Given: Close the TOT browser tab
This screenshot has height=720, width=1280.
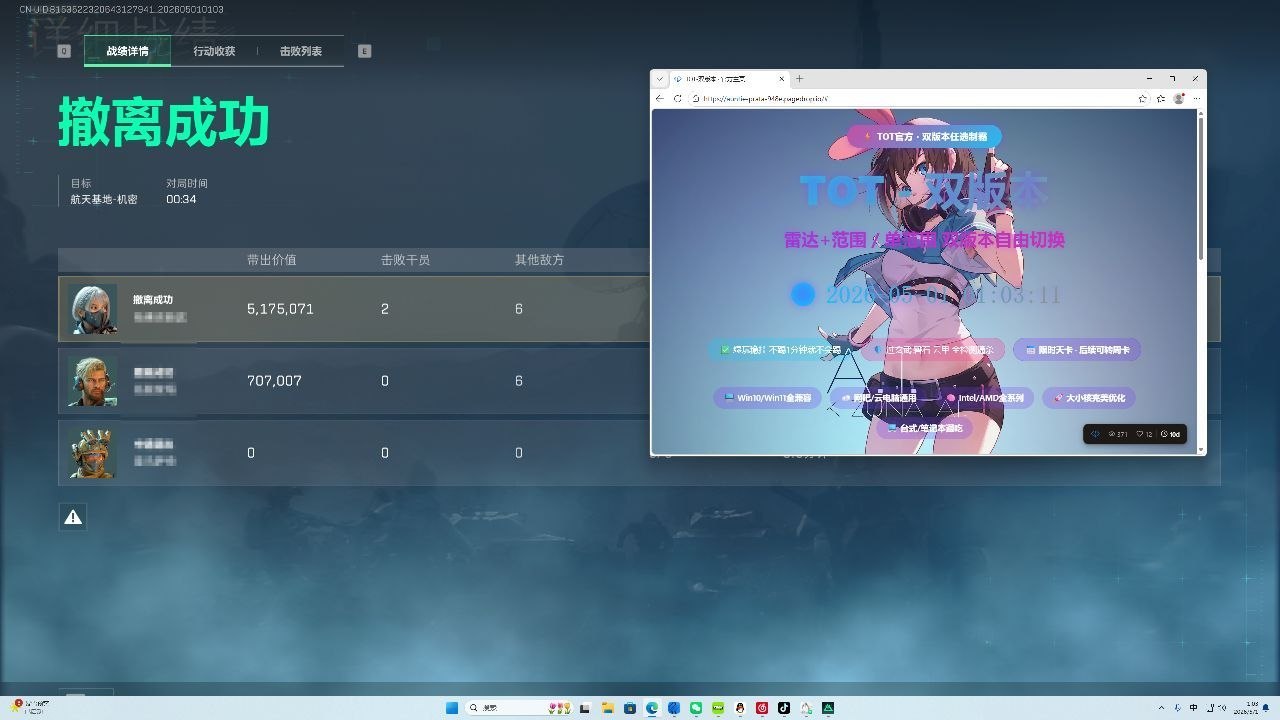Looking at the screenshot, I should pos(782,78).
